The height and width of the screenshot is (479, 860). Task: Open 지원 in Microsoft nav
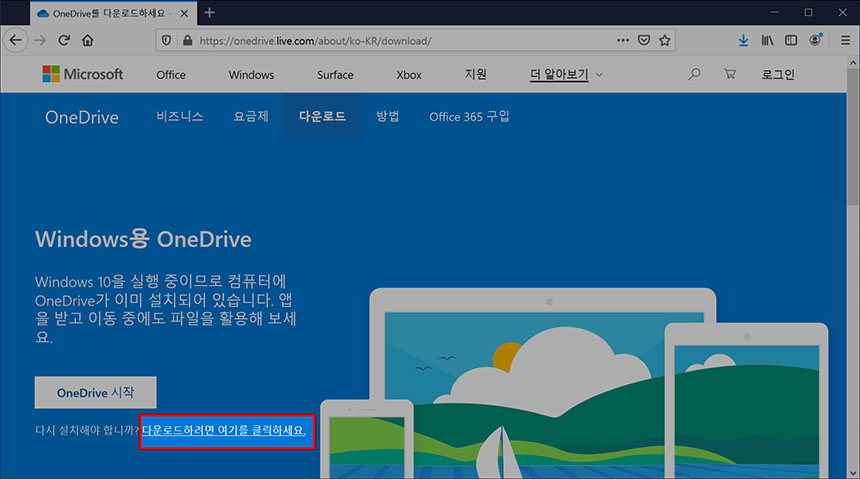[x=476, y=74]
